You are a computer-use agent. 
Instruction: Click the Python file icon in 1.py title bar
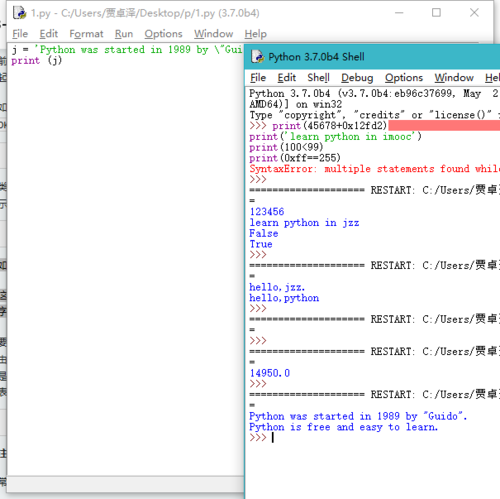[19, 13]
